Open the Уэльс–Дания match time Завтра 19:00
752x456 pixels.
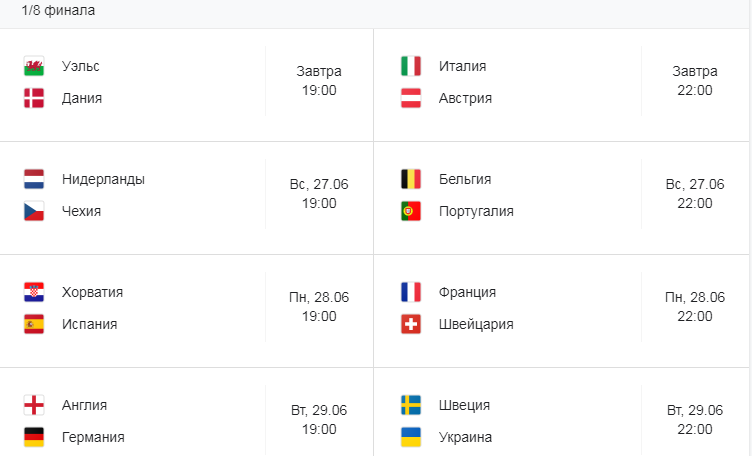[x=319, y=81]
